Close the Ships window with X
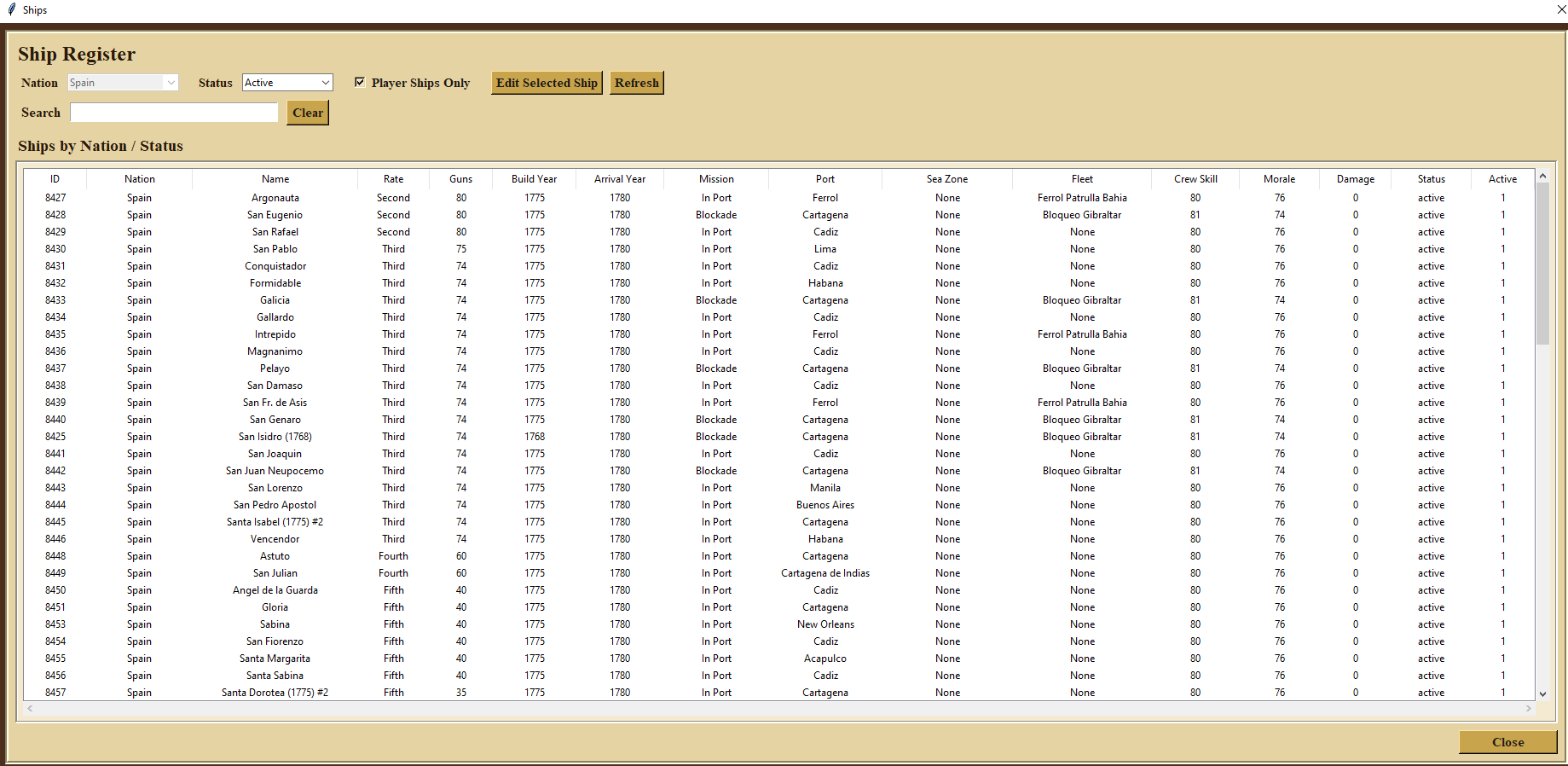Viewport: 1568px width, 766px height. point(1561,9)
